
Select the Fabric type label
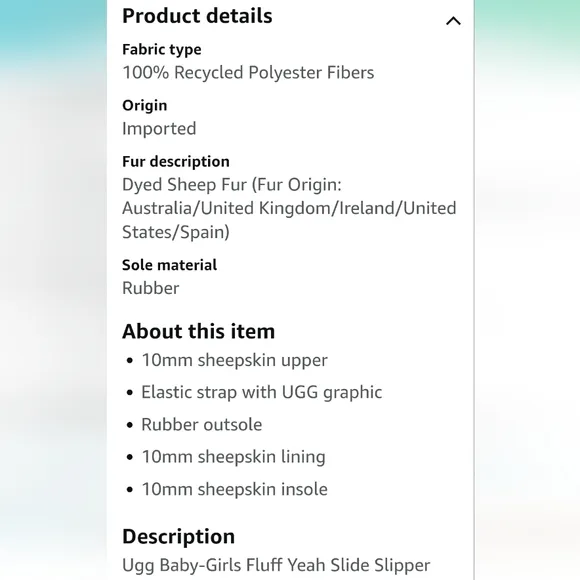click(x=162, y=50)
